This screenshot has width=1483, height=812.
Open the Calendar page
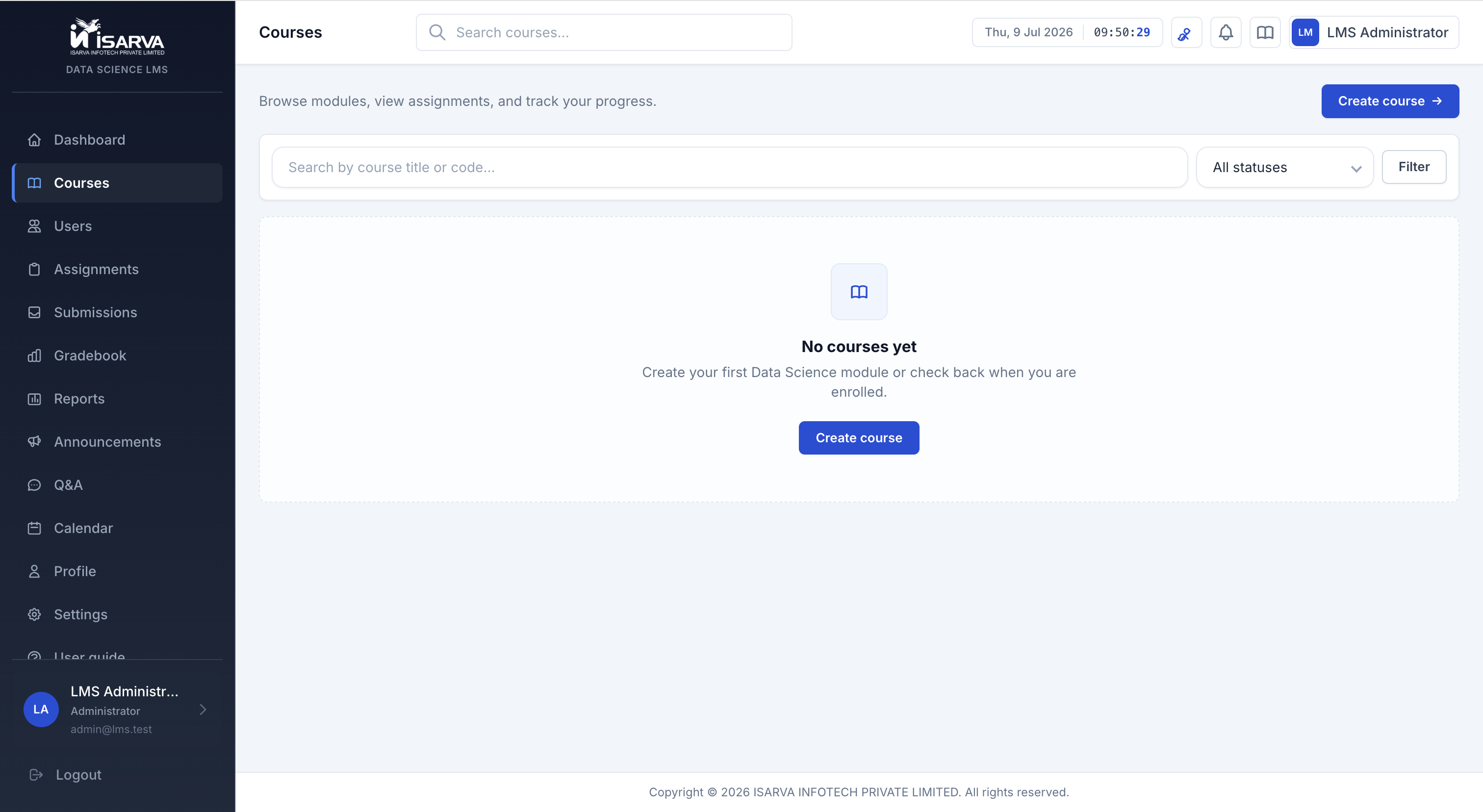coord(117,528)
